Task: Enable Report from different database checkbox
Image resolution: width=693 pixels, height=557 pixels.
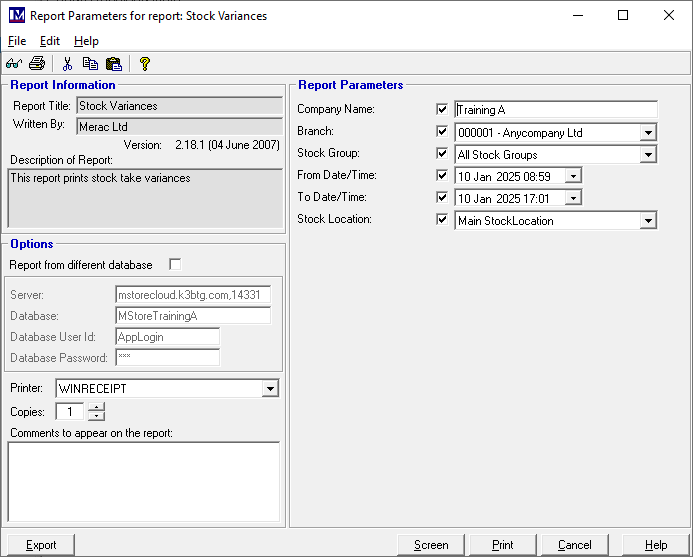Action: click(176, 265)
